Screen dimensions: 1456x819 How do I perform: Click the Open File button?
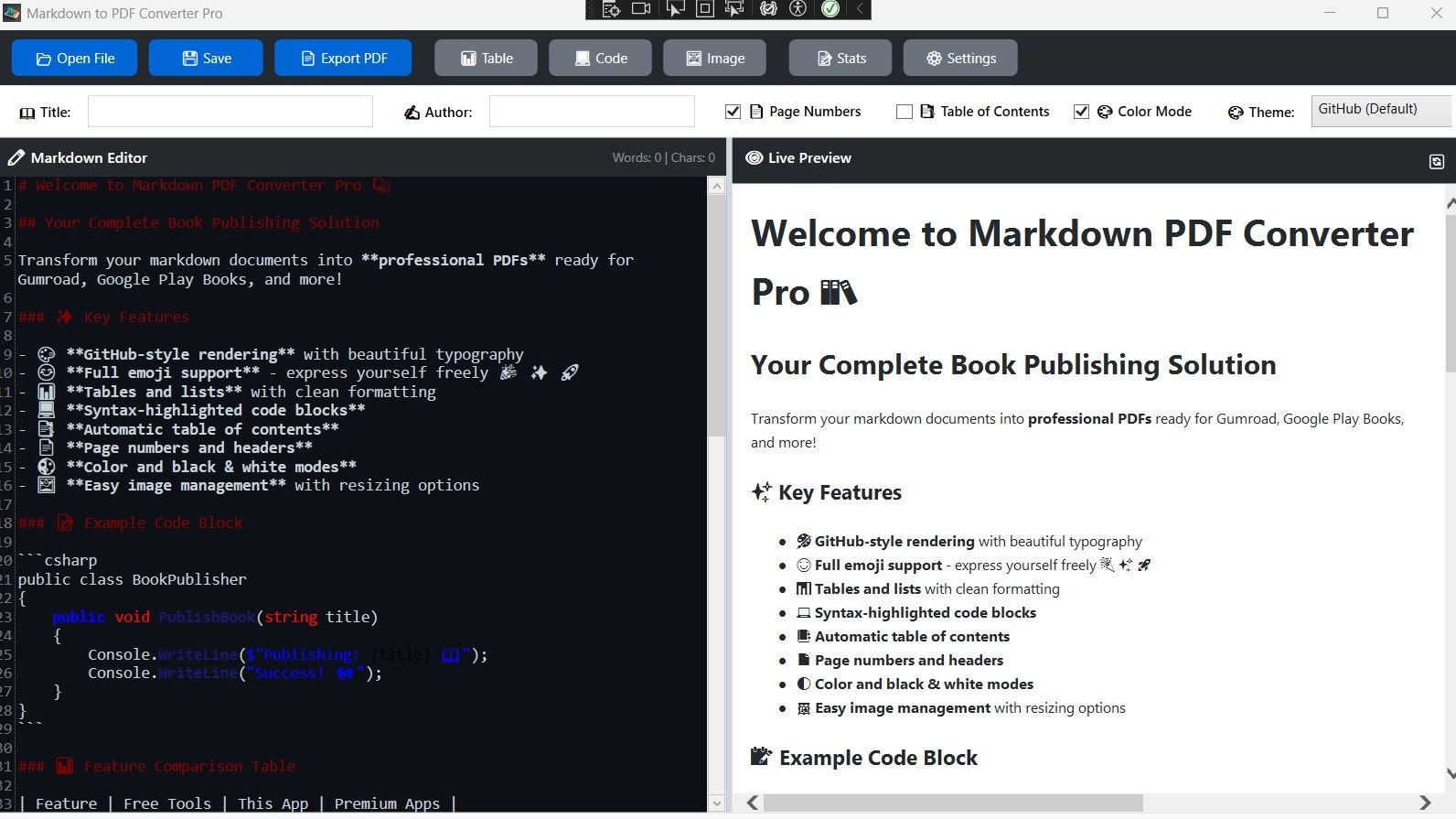74,58
